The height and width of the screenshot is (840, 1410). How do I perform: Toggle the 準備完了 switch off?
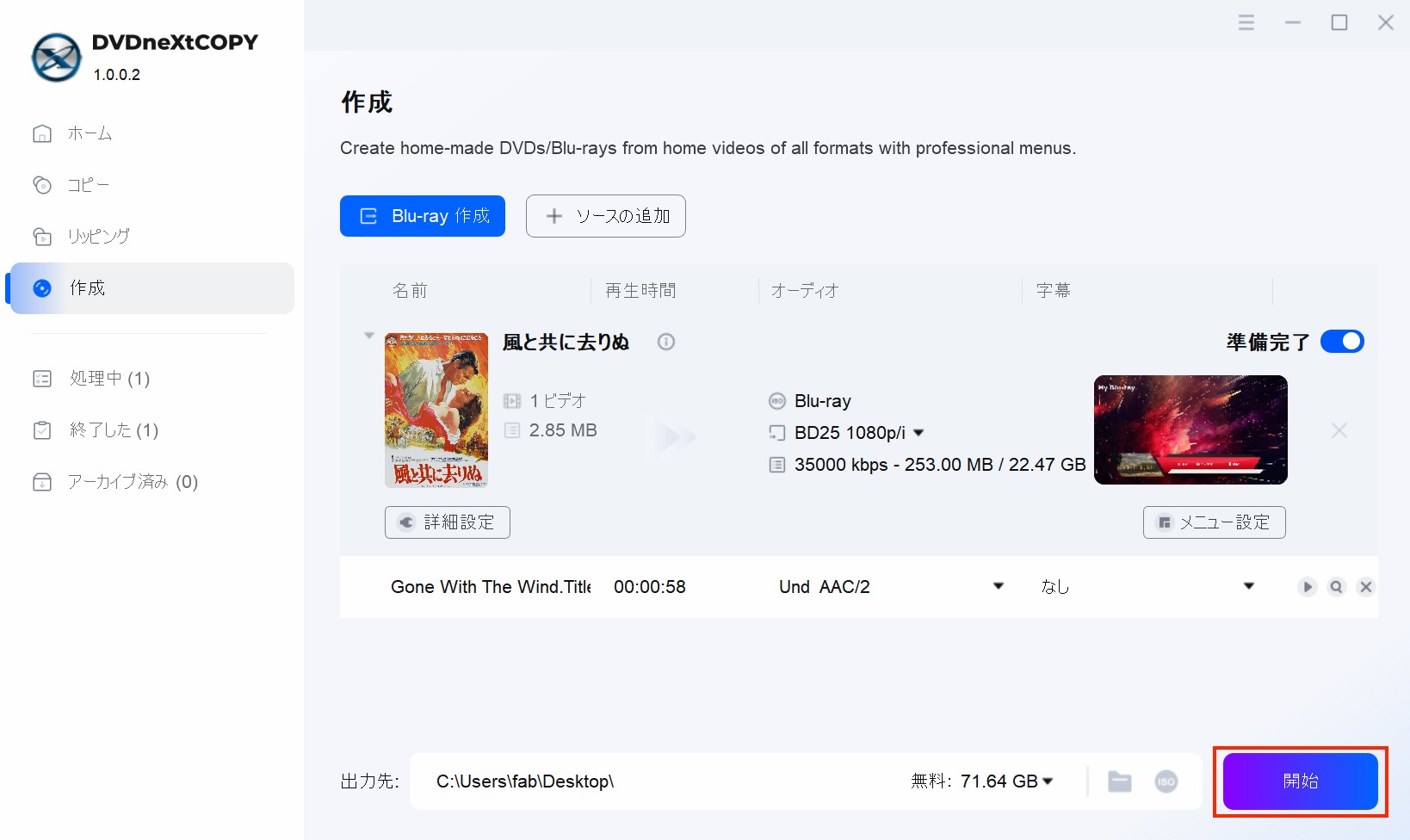[1342, 342]
